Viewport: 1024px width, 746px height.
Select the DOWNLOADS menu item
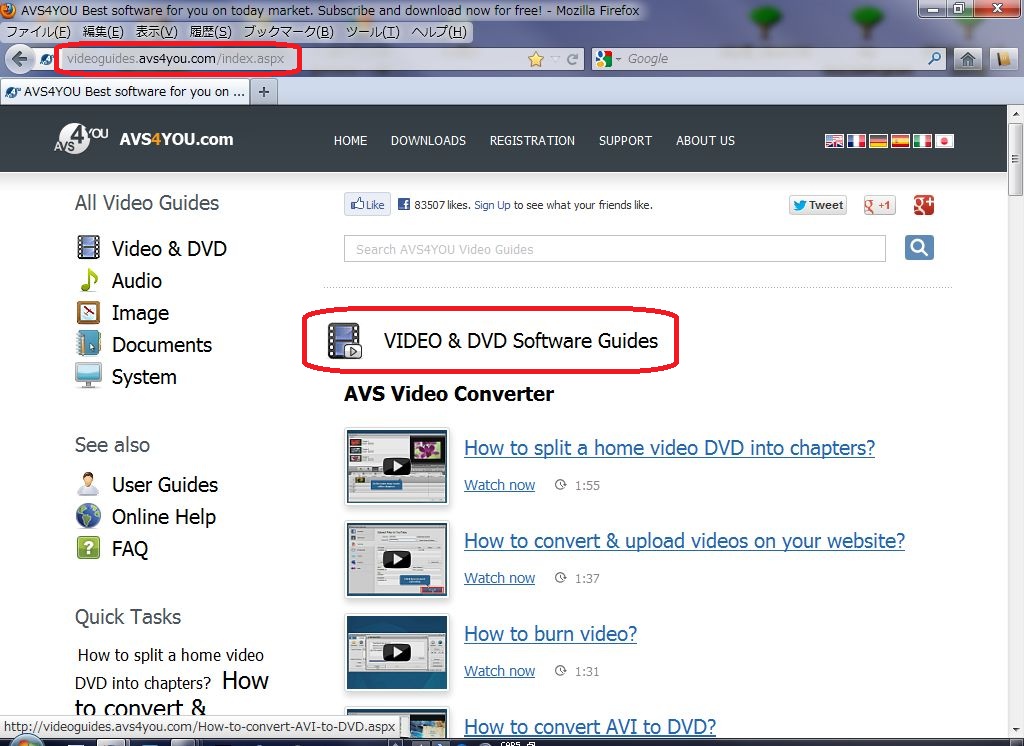(428, 141)
